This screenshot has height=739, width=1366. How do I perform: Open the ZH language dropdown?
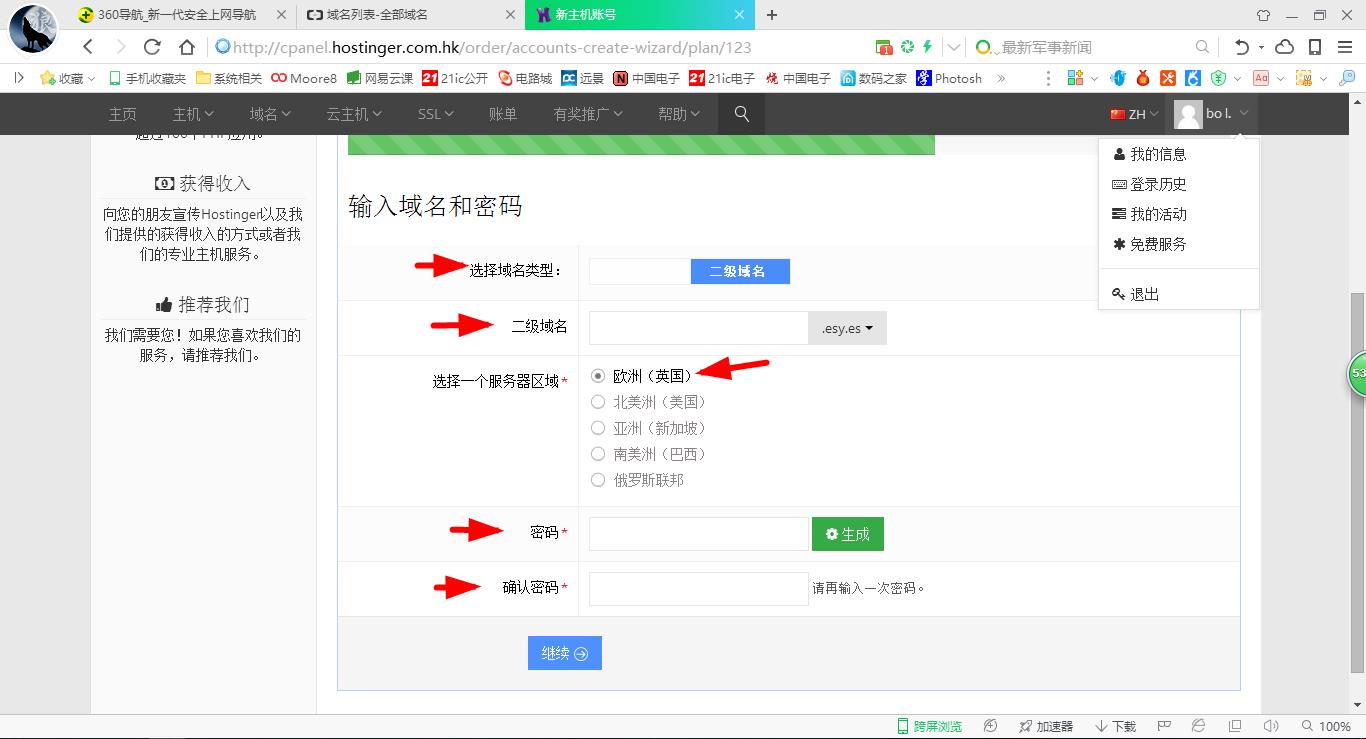[1133, 114]
